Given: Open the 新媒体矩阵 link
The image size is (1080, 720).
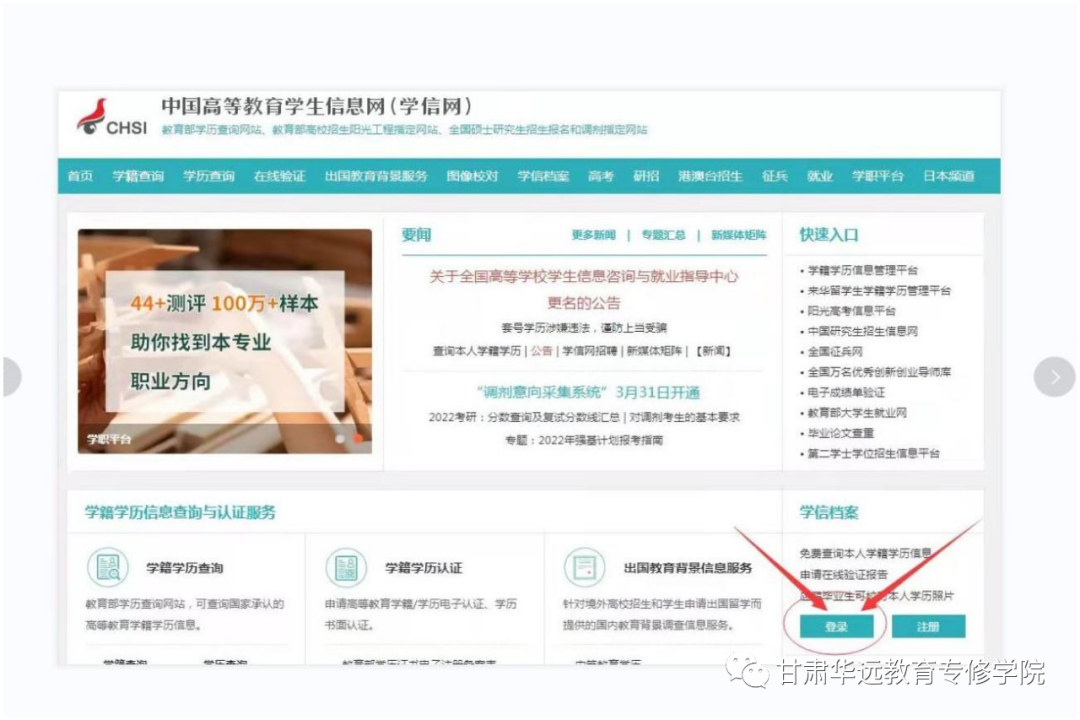Looking at the screenshot, I should pyautogui.click(x=739, y=235).
